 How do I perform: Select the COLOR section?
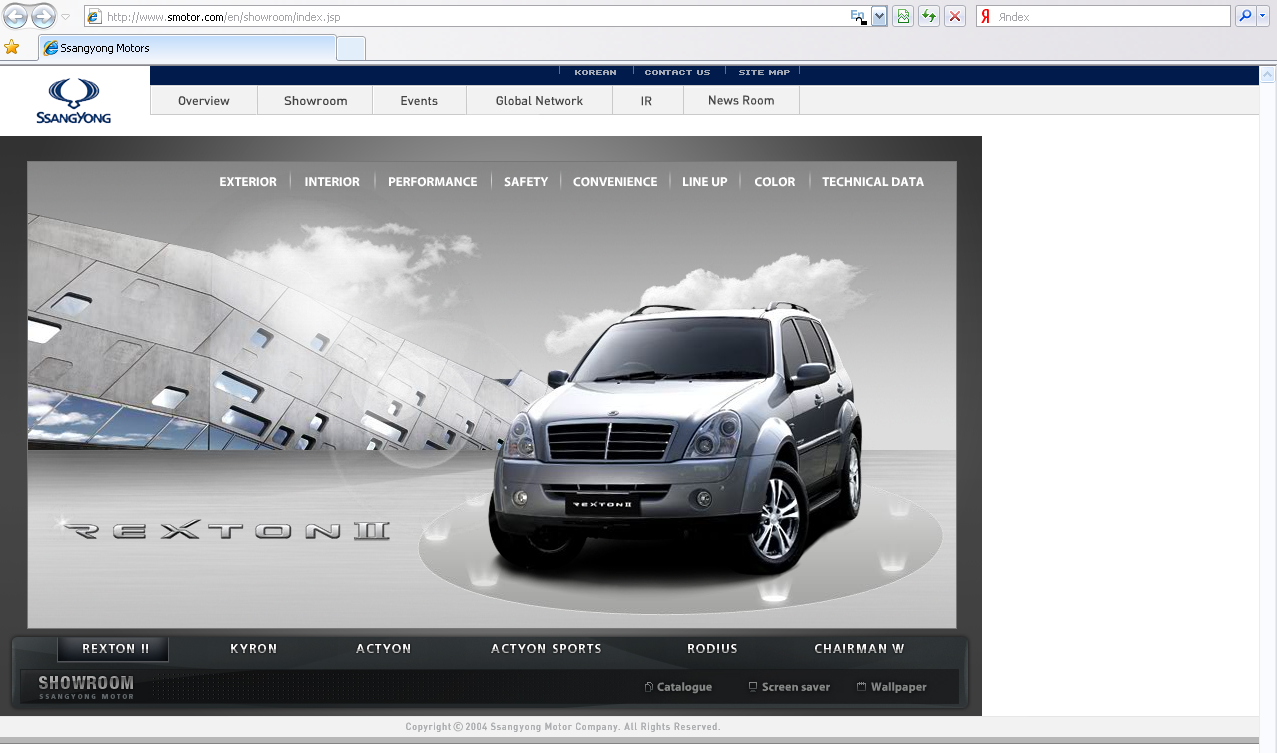click(775, 182)
